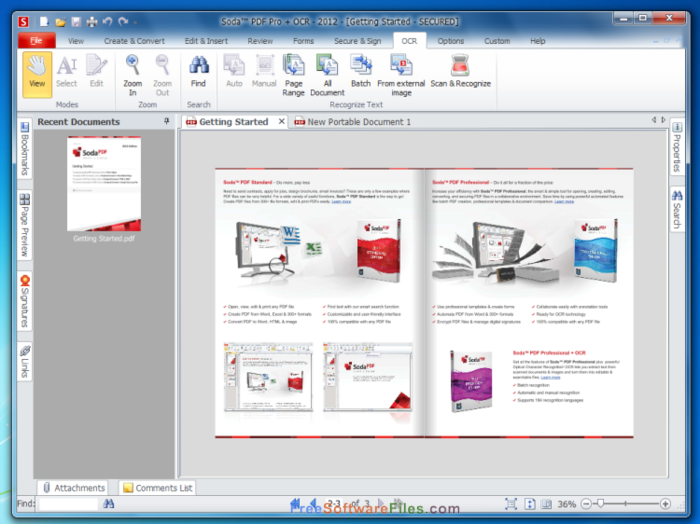Open the Attachments bottom tab
The image size is (700, 524).
74,488
